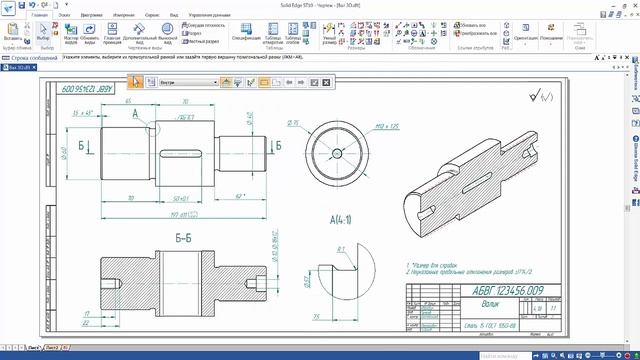Select the first sheet tab at the bottom
This screenshot has width=640, height=360.
pyautogui.click(x=34, y=348)
